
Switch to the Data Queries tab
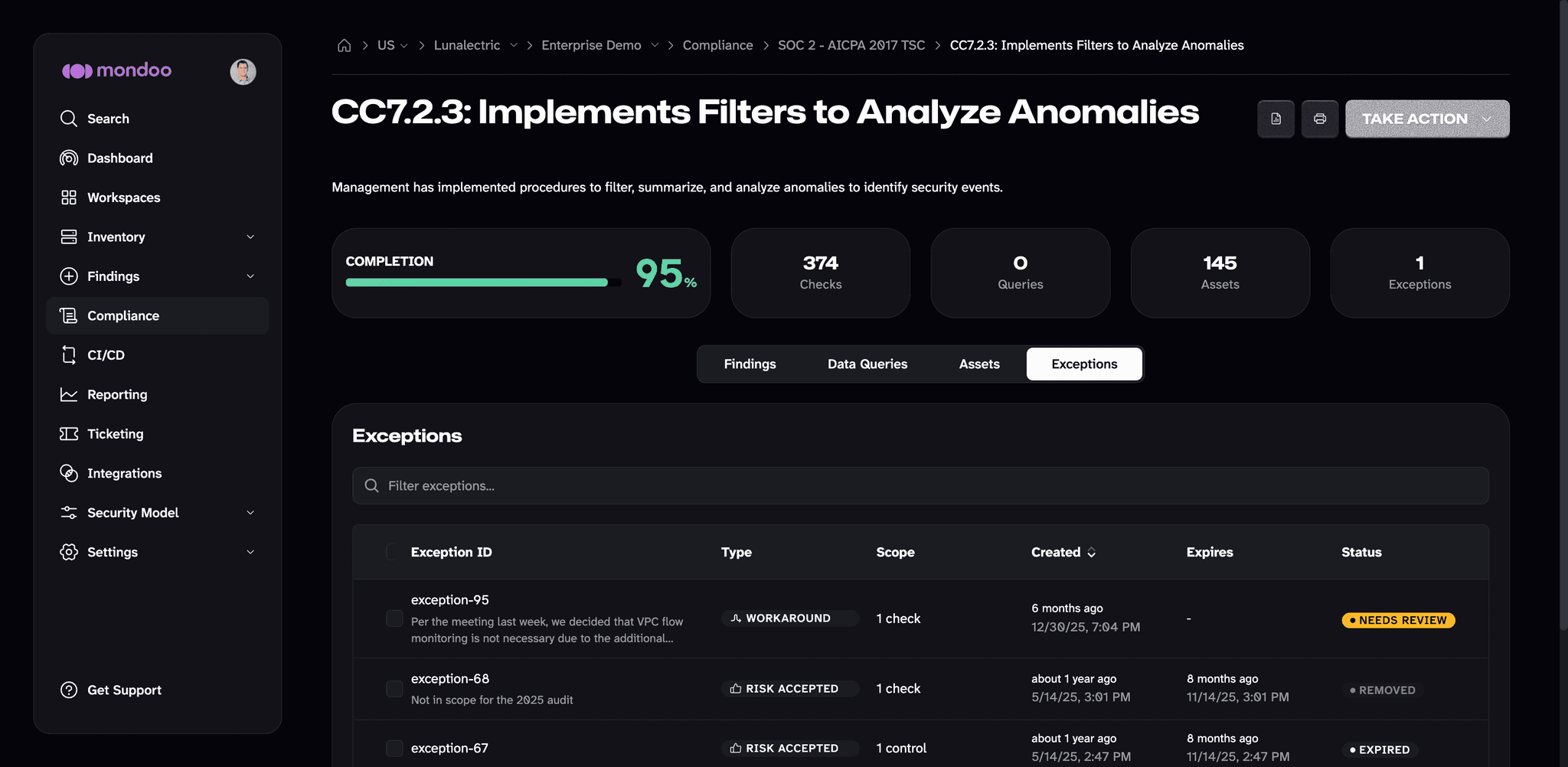click(x=867, y=364)
